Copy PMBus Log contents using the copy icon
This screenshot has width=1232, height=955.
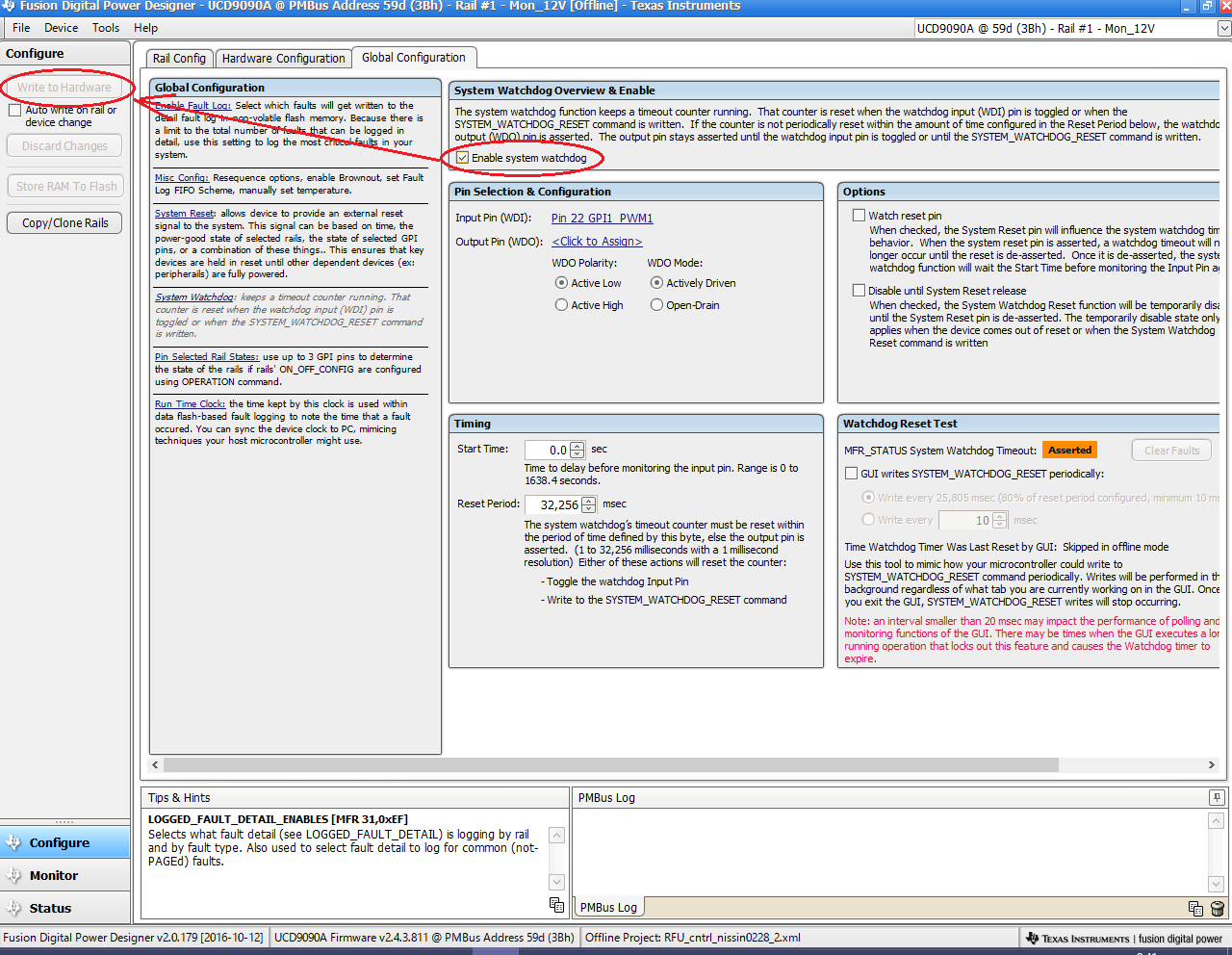click(x=1195, y=908)
